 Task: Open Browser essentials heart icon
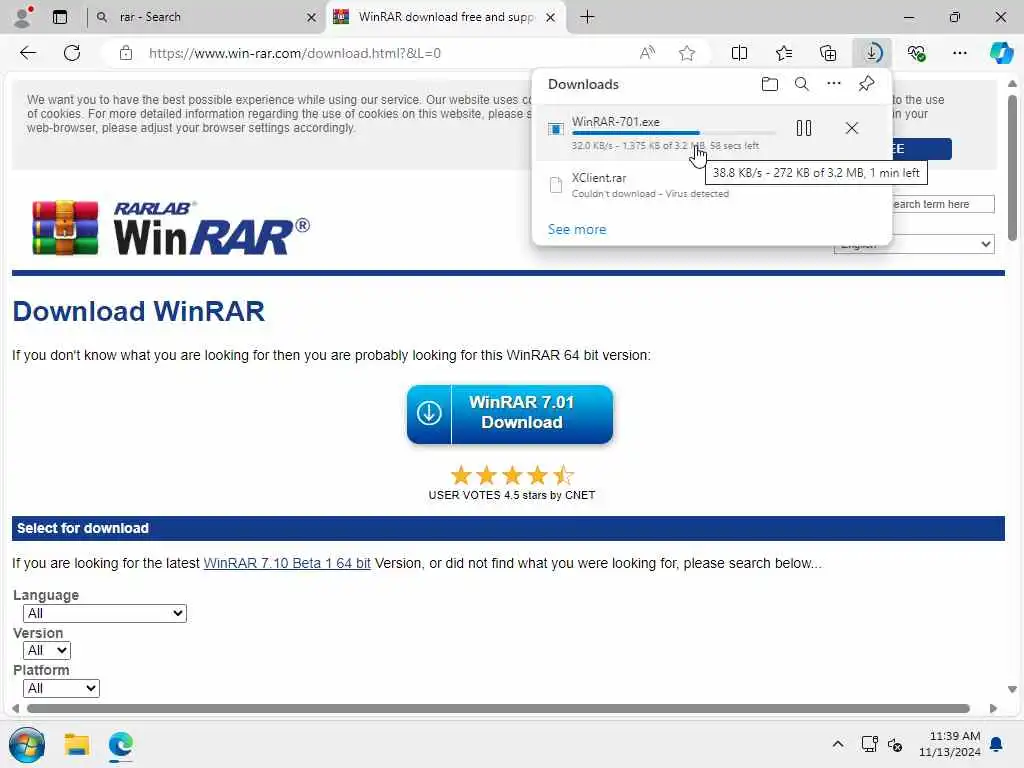916,53
